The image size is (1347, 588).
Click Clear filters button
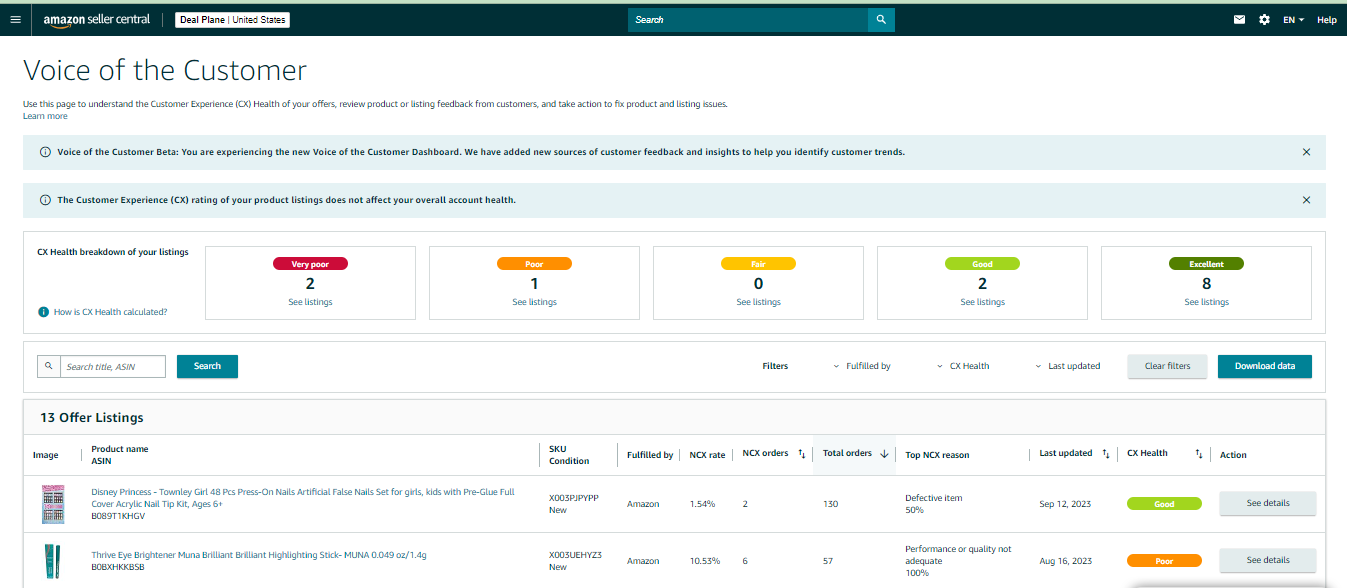(1167, 366)
